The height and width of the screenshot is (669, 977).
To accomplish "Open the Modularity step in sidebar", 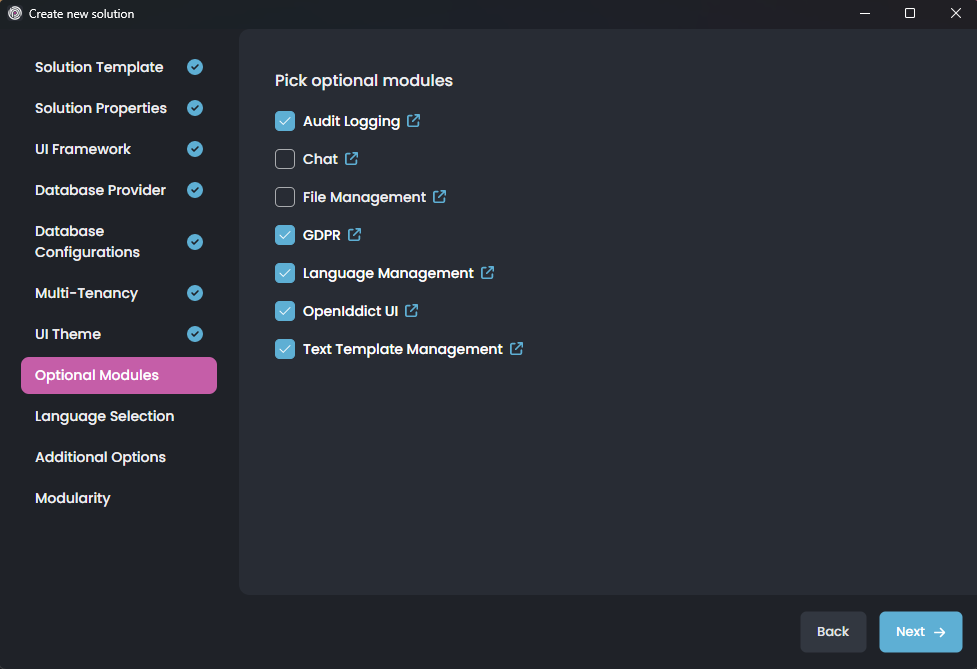I will click(x=72, y=497).
